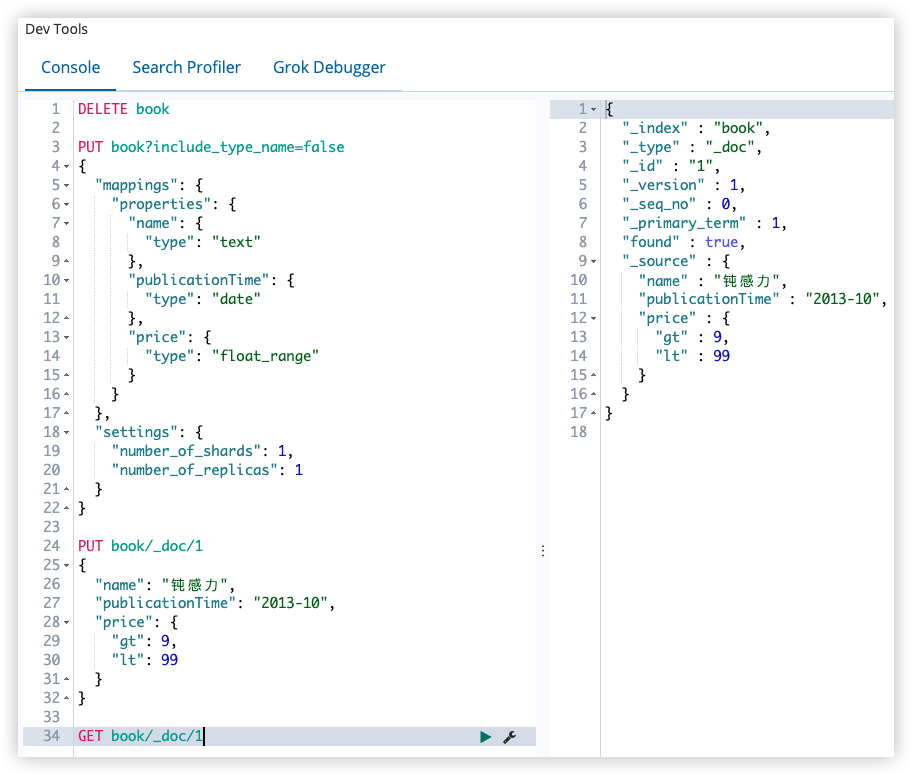The width and height of the screenshot is (912, 775).
Task: Click the GET book/_doc/1 request line
Action: [x=140, y=737]
